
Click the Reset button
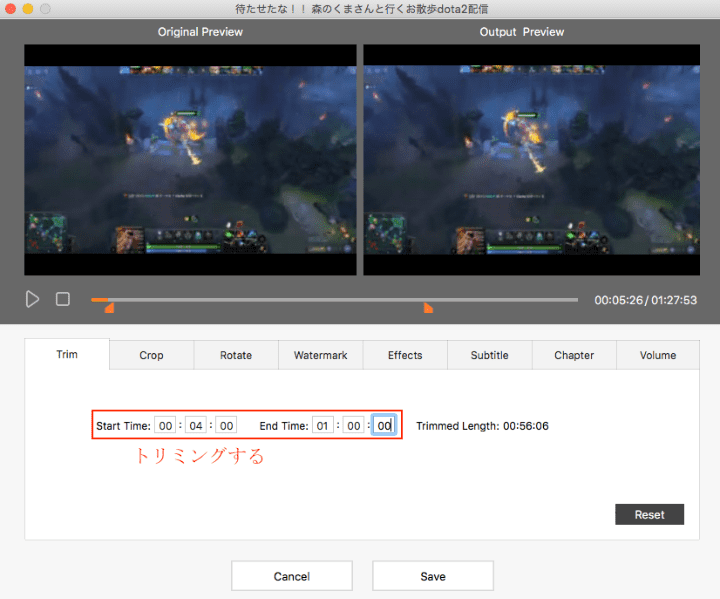(x=649, y=514)
